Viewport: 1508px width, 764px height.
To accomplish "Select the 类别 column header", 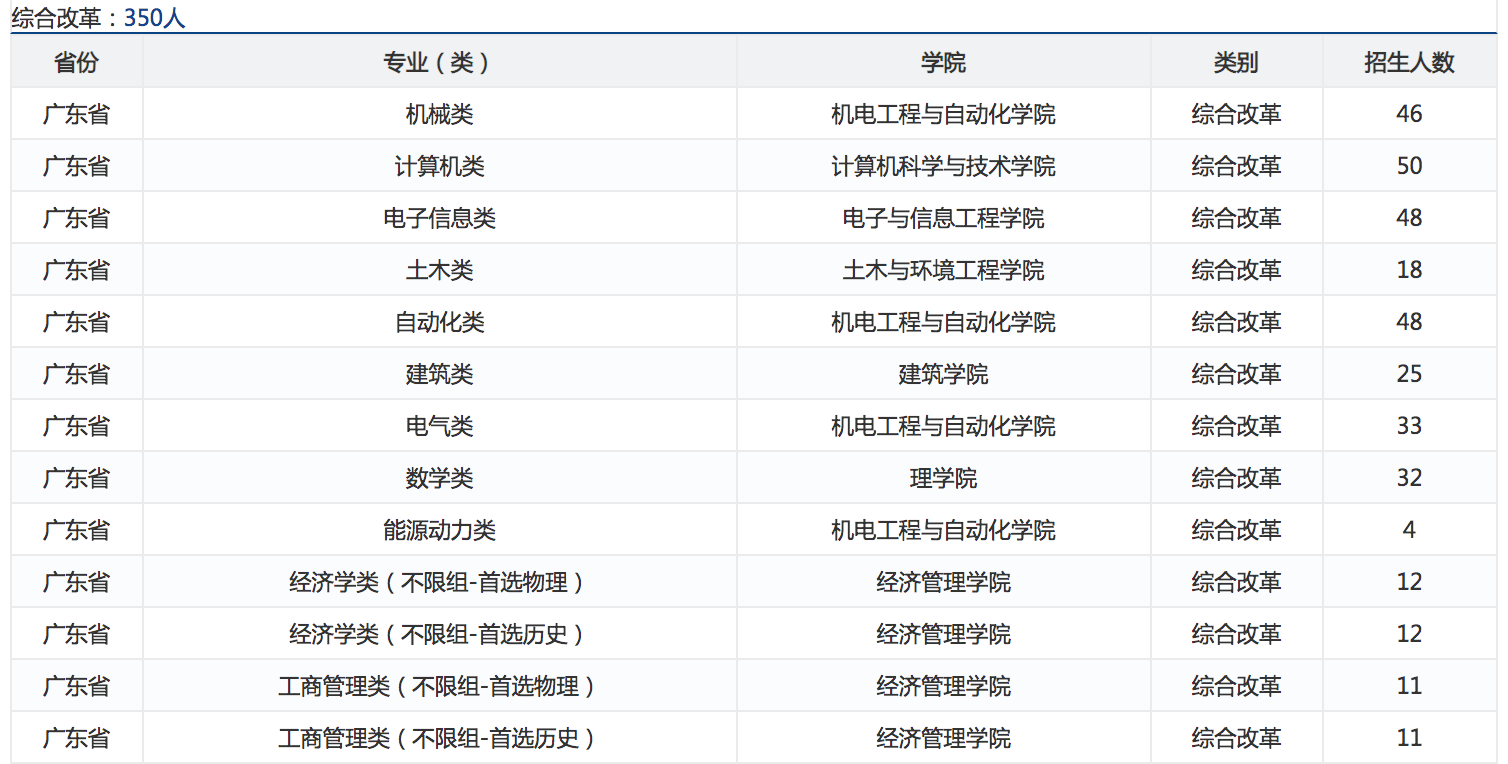I will click(1236, 62).
